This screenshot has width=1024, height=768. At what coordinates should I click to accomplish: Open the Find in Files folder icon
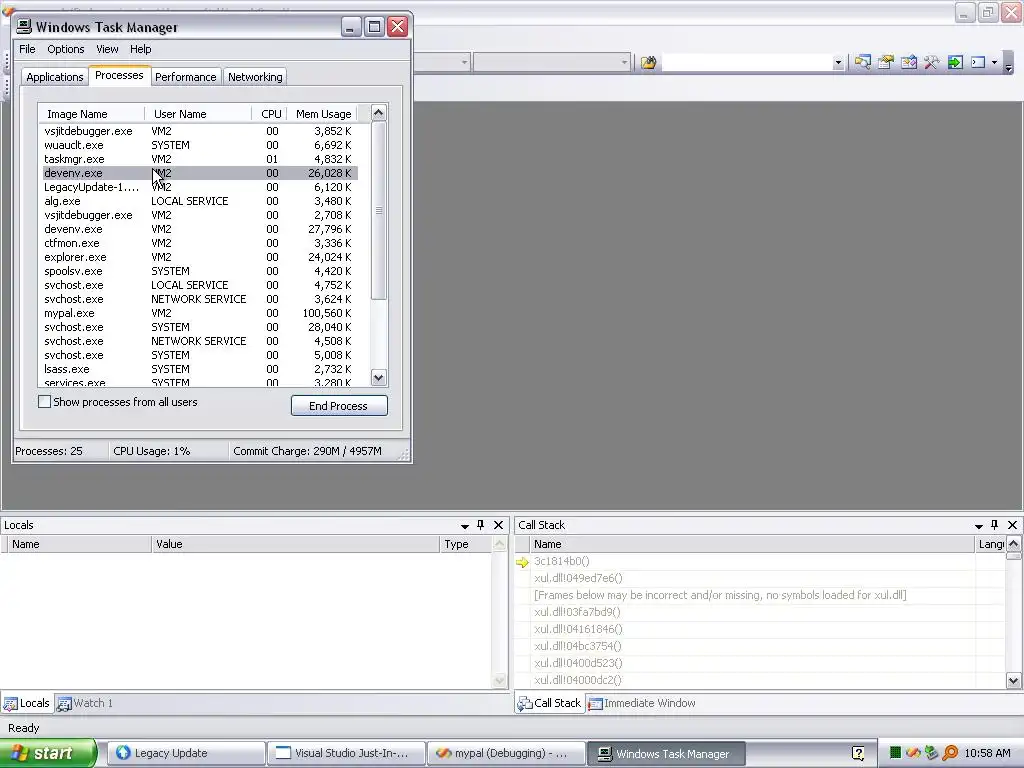coord(648,63)
